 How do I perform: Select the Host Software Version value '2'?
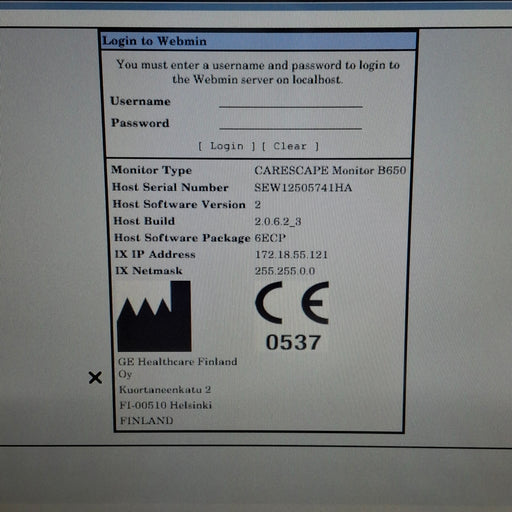pyautogui.click(x=258, y=204)
